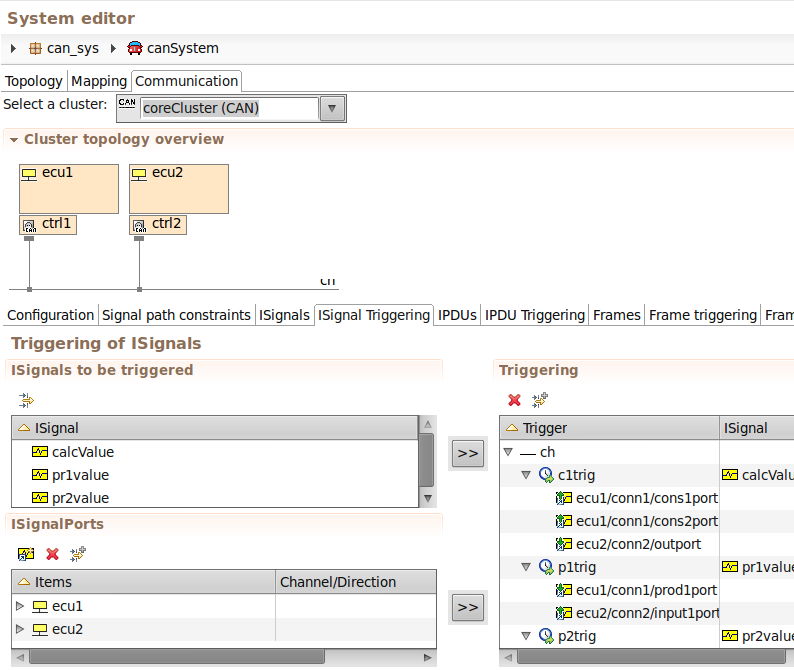
Task: Click Items table horizontal scrollbar thumb
Action: click(177, 657)
